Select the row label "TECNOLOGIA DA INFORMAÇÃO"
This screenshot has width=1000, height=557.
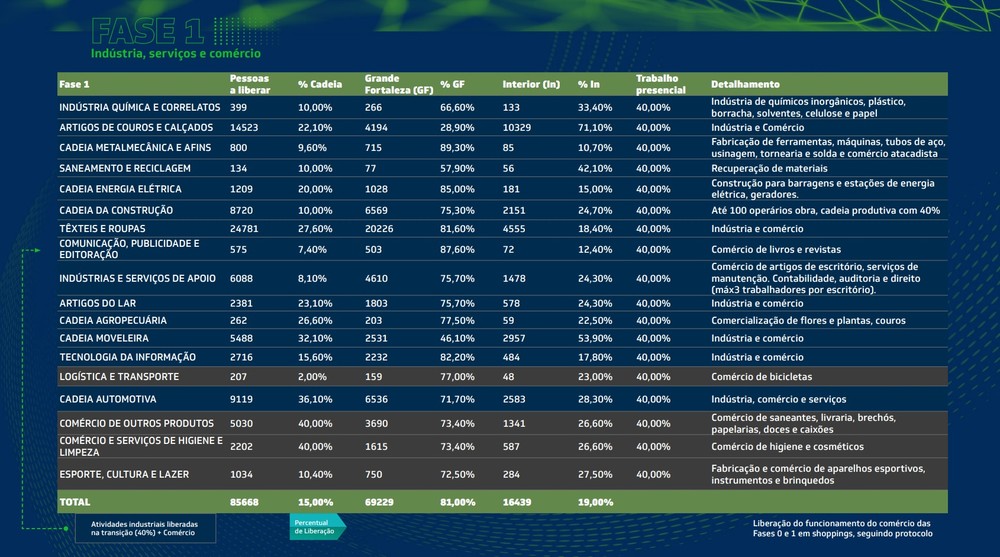pos(127,357)
